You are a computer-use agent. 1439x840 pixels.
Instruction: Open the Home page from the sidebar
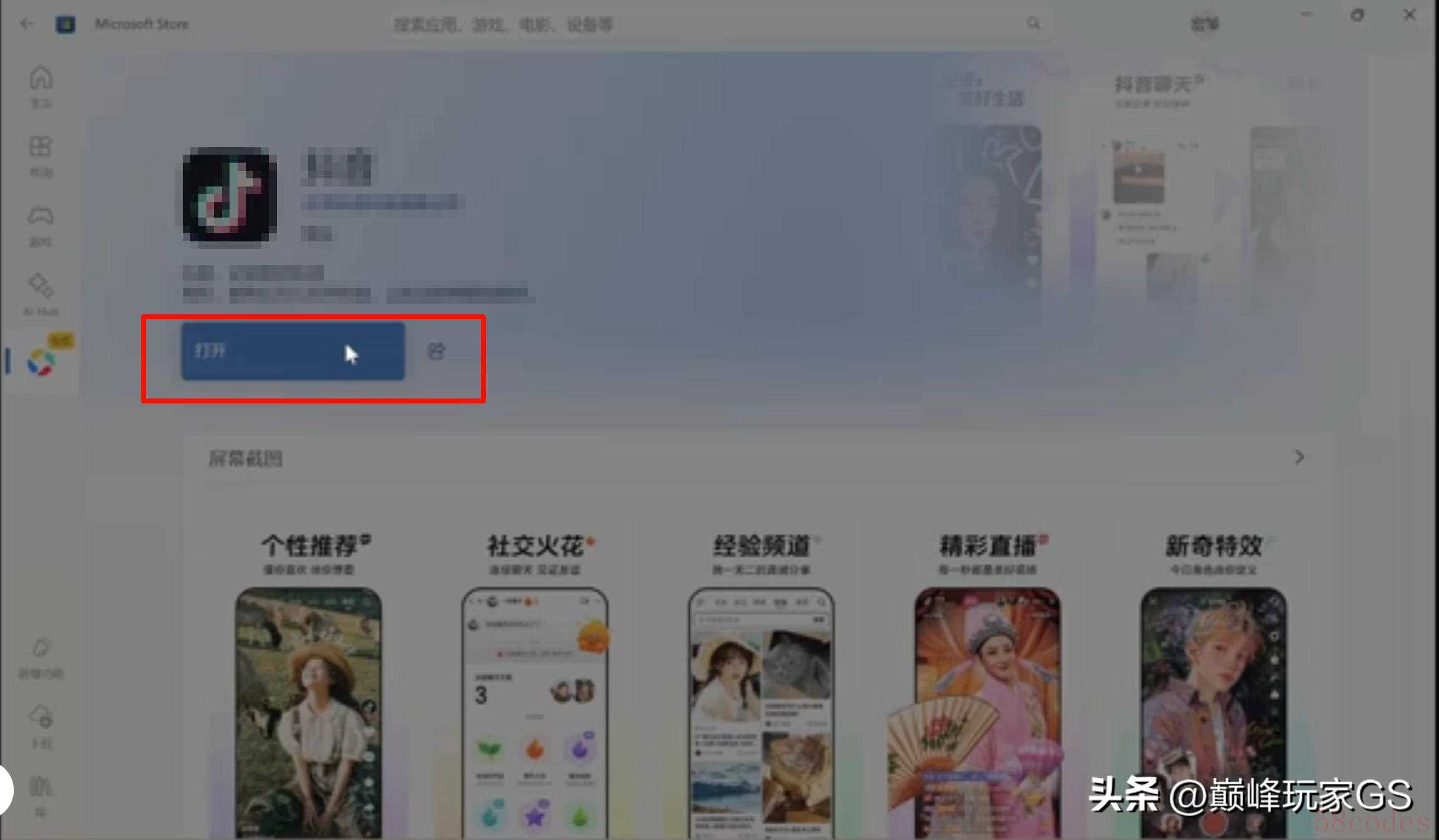coord(41,86)
